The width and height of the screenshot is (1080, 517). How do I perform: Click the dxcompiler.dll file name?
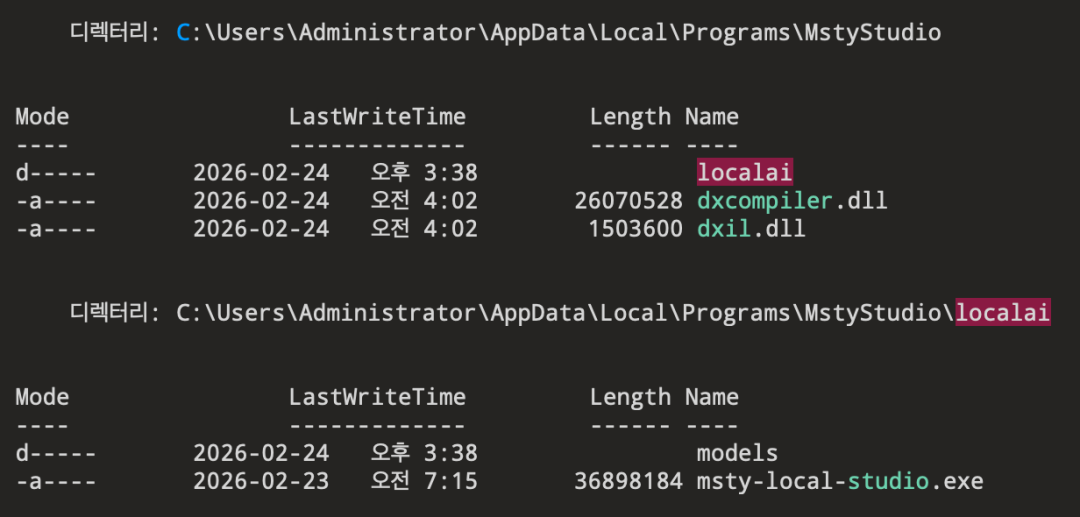(792, 201)
